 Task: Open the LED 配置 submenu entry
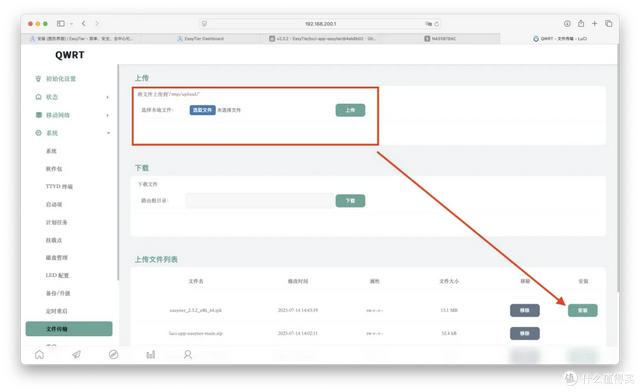click(57, 275)
